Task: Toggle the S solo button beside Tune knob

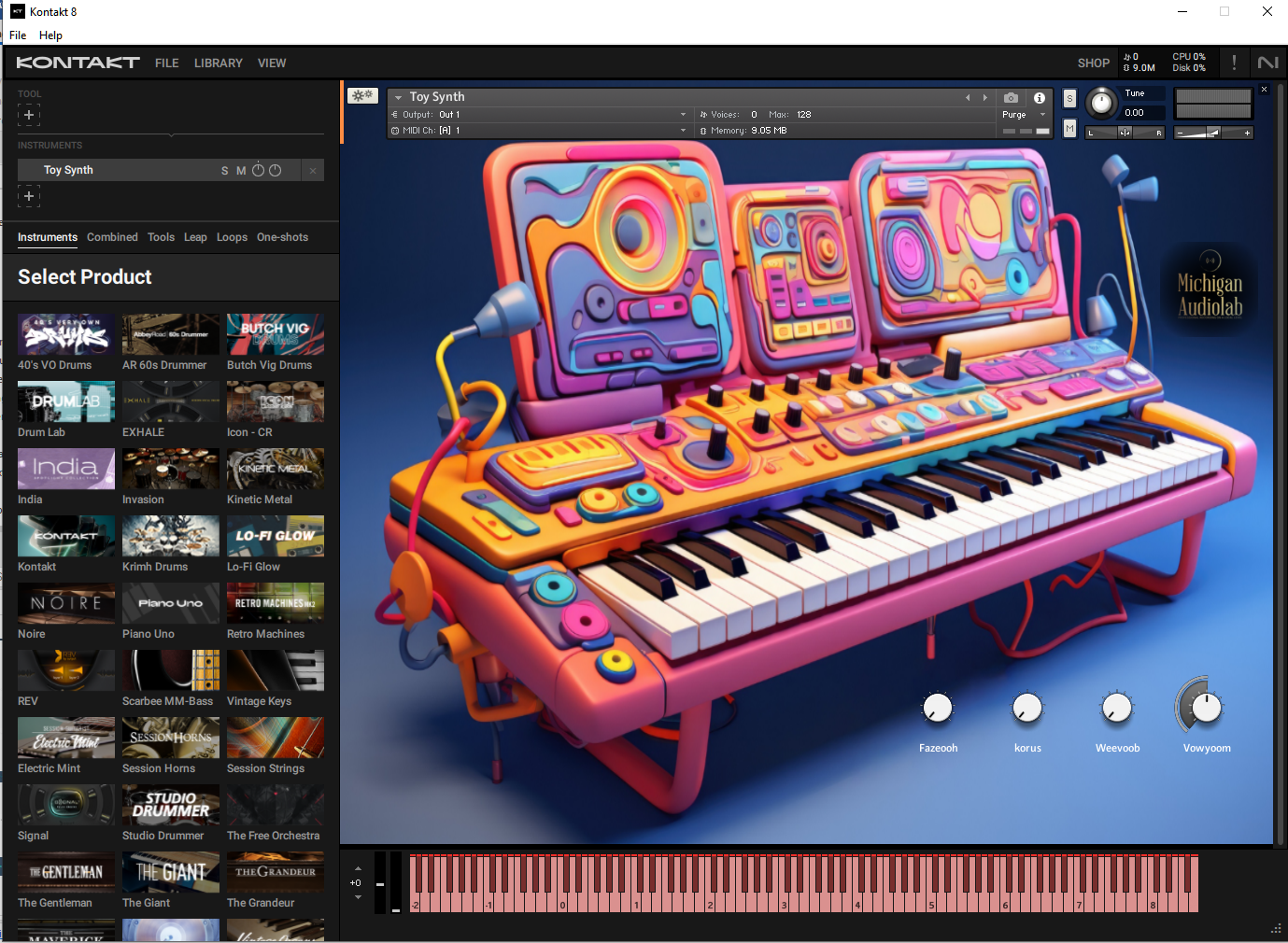Action: [x=1069, y=98]
